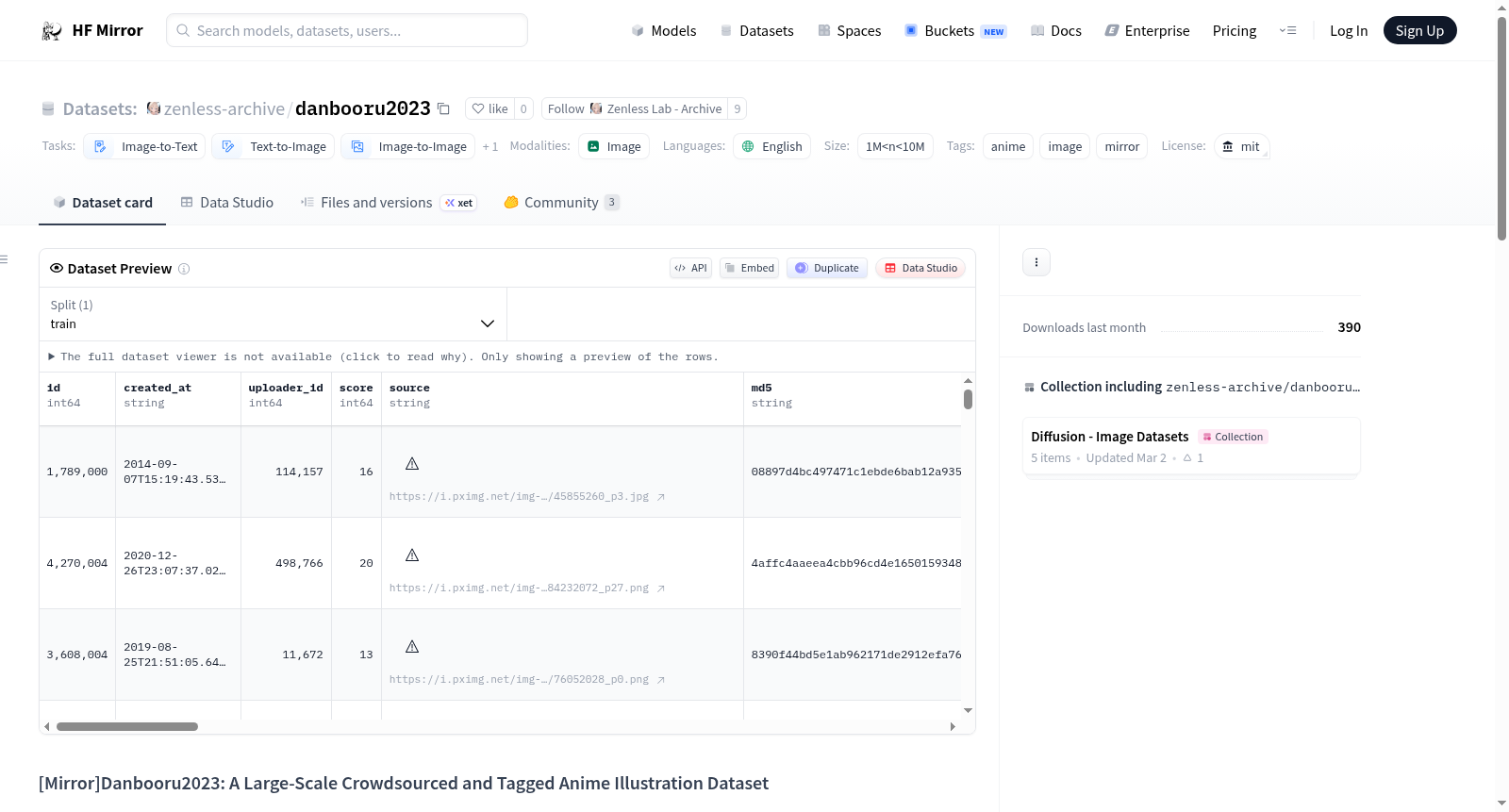Viewport: 1509px width, 812px height.
Task: Open the Split train dropdown
Action: (273, 314)
